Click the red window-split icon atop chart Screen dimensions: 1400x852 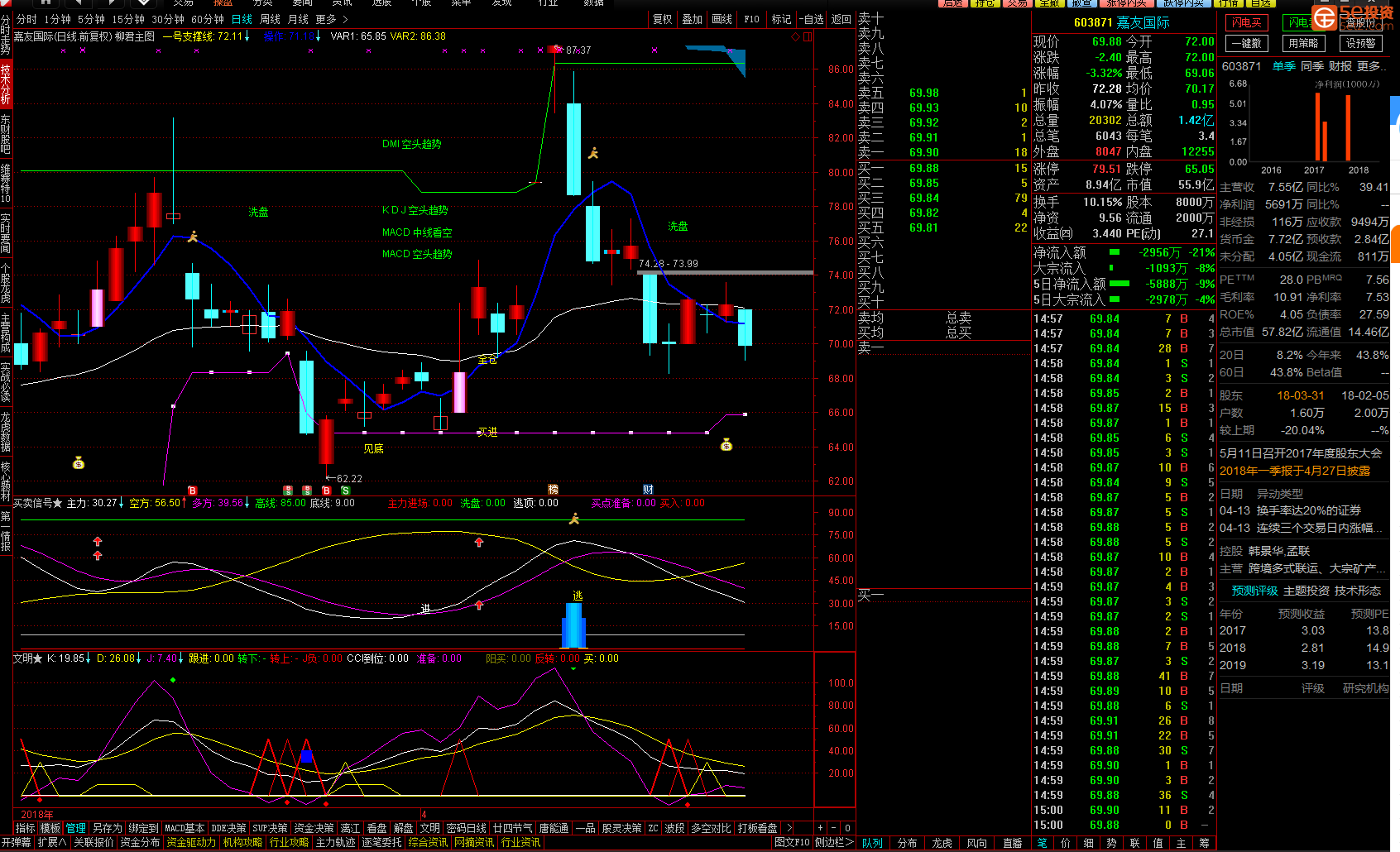coord(808,36)
